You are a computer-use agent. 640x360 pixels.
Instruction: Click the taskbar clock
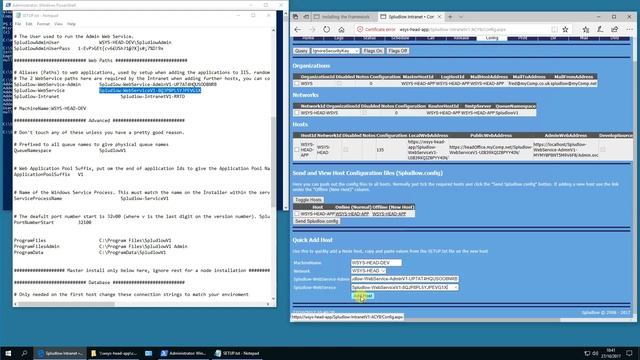click(611, 353)
